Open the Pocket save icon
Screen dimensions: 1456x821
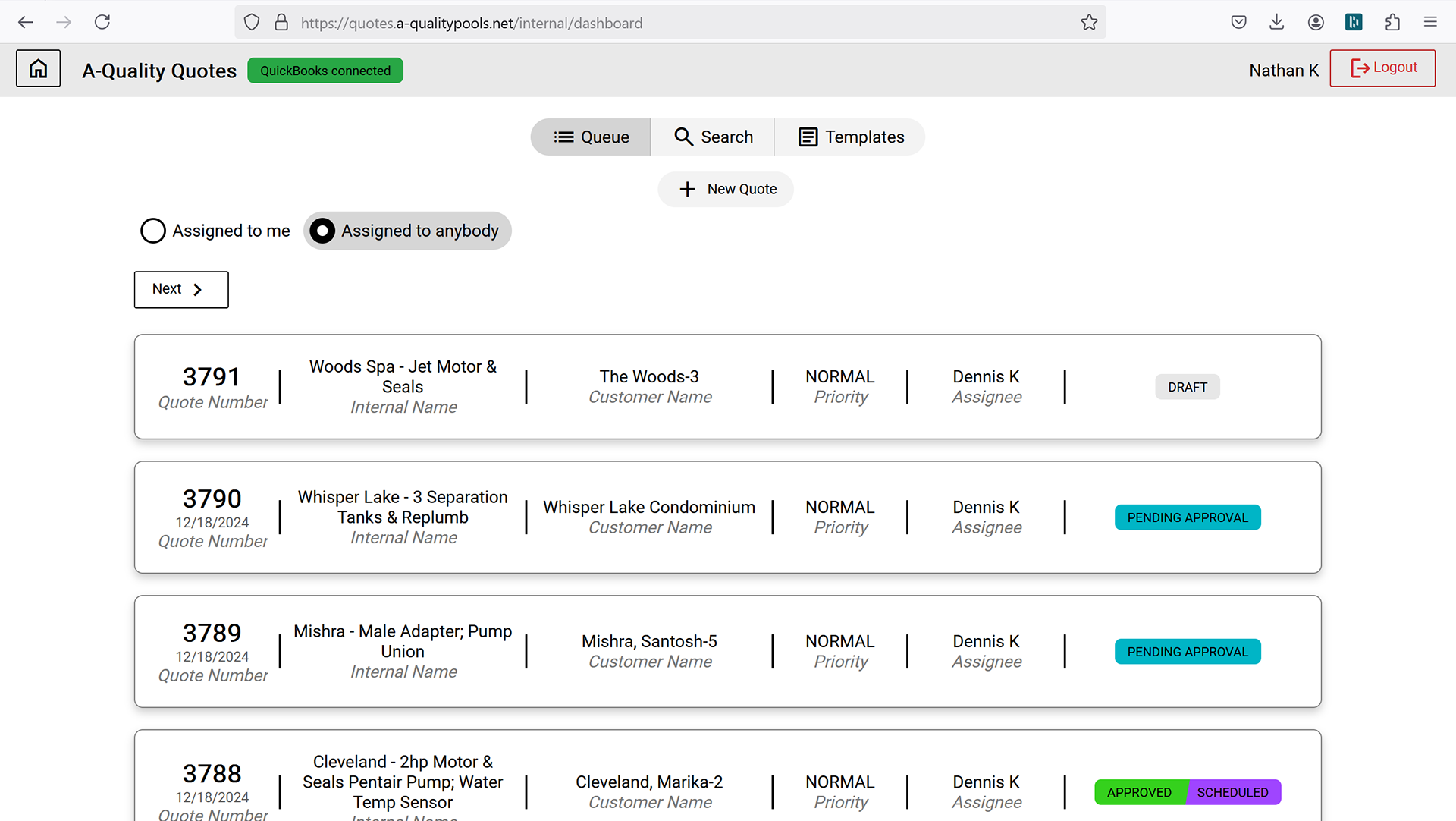pyautogui.click(x=1238, y=22)
